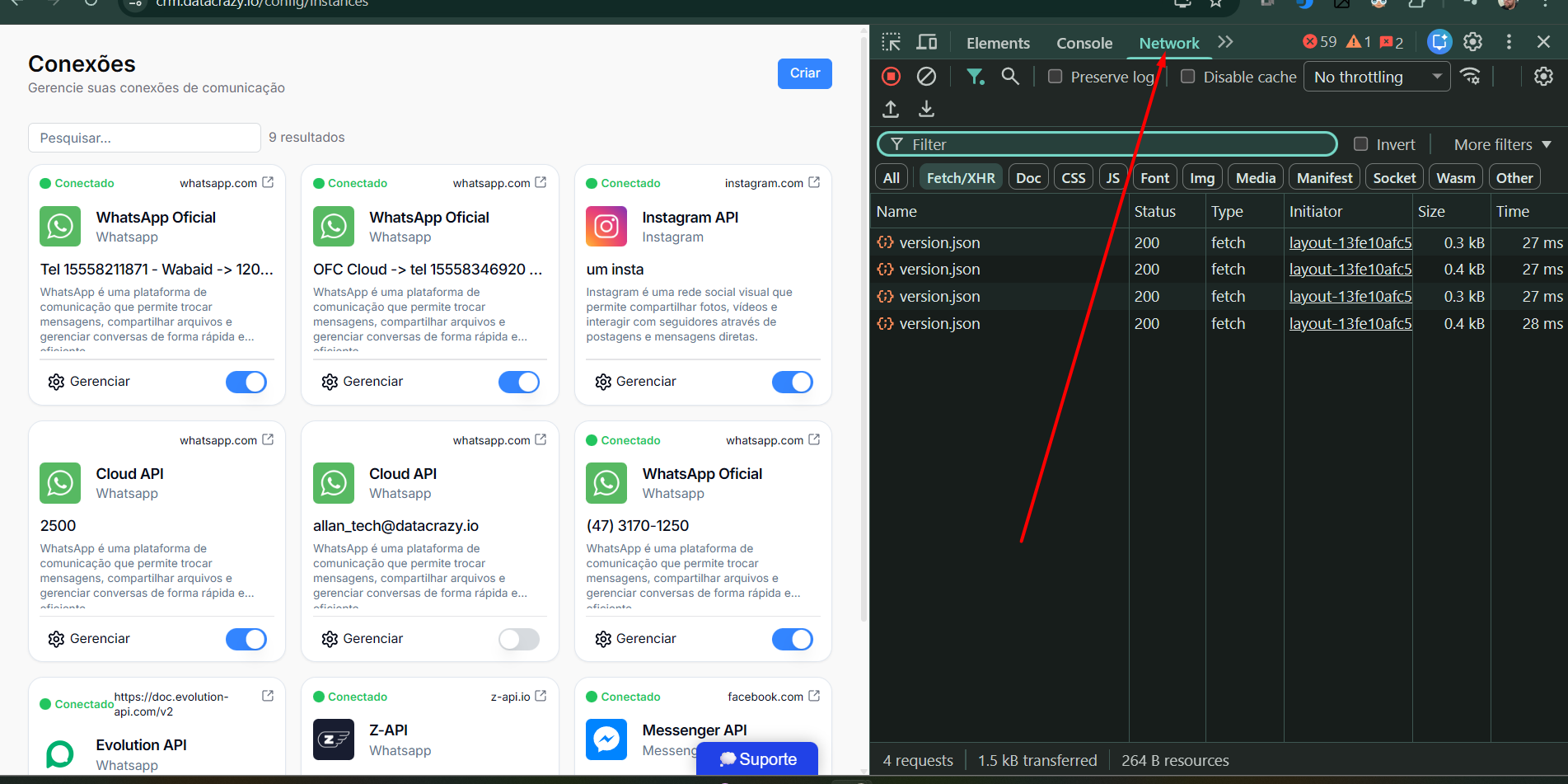Image resolution: width=1568 pixels, height=784 pixels.
Task: Click the Instagram logo on the Instagram API card
Action: coord(606,226)
